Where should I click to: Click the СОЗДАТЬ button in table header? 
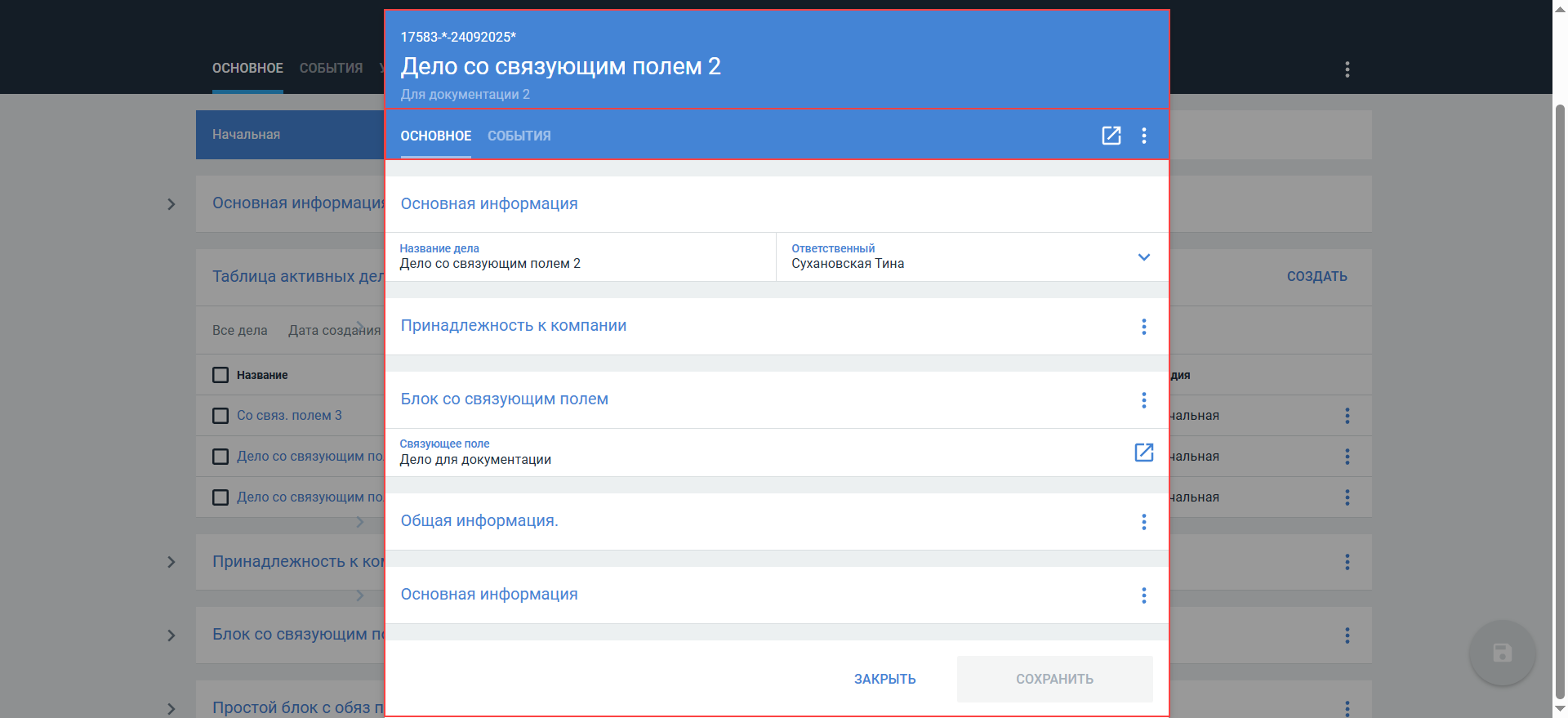[x=1316, y=277]
